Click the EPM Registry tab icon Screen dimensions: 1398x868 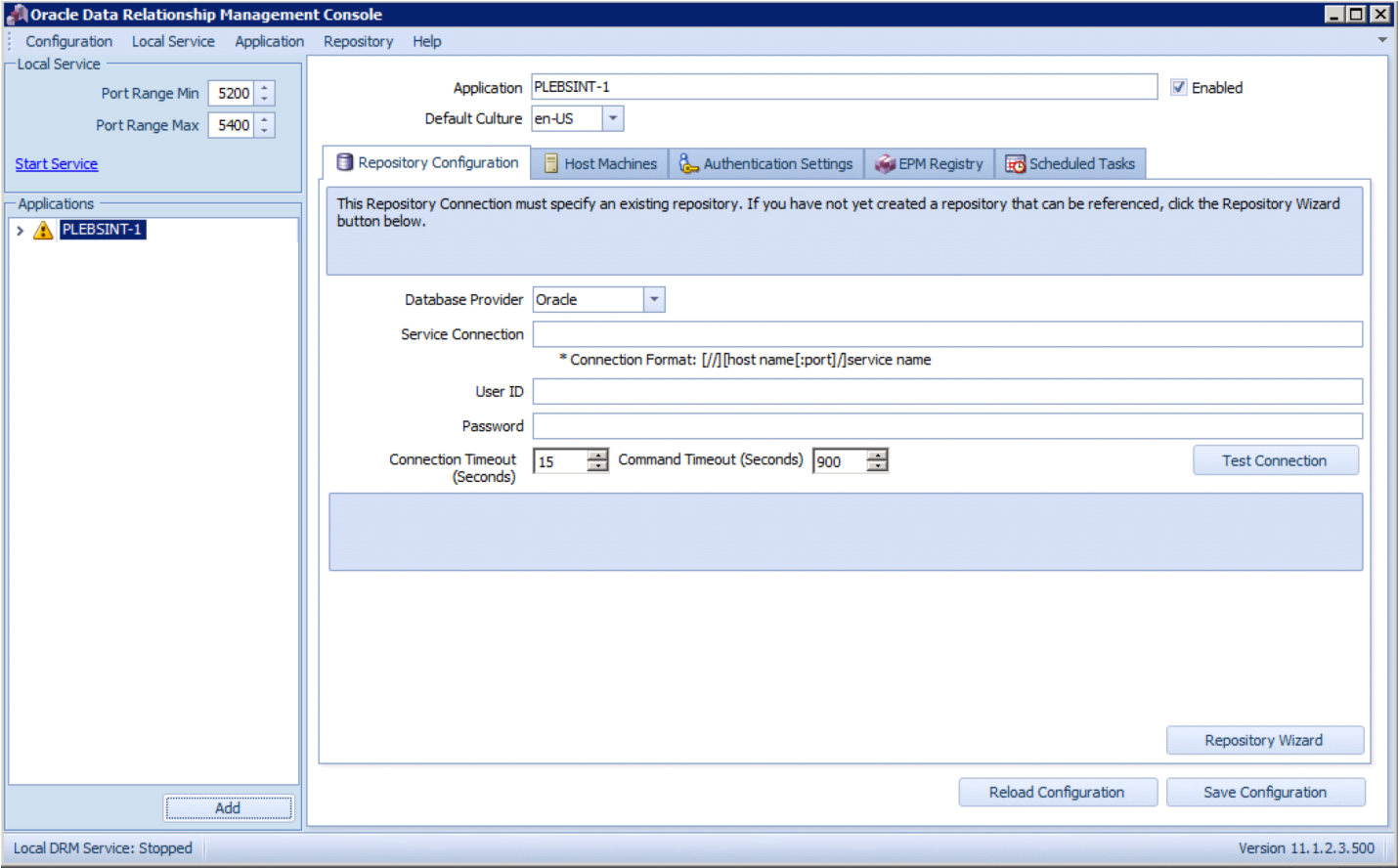pos(885,164)
